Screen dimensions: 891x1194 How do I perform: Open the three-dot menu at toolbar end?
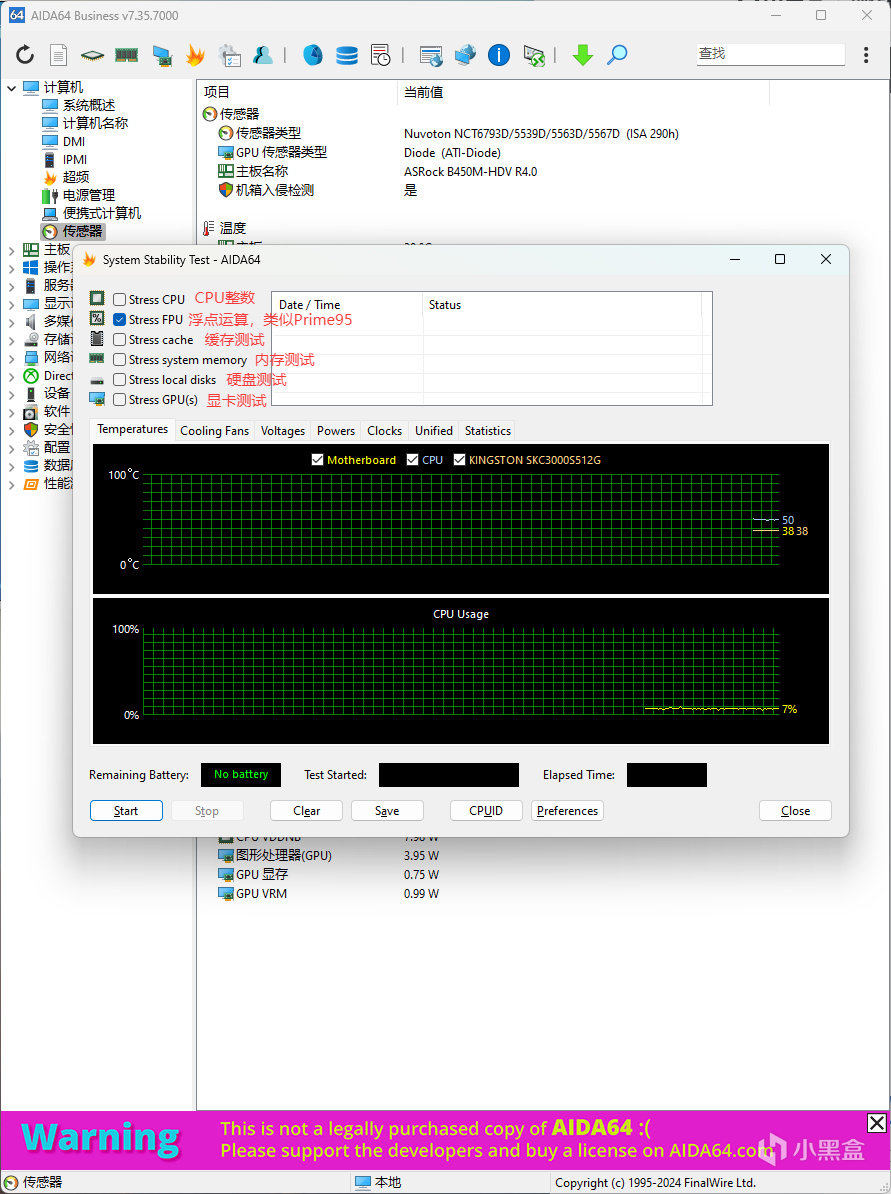click(866, 55)
